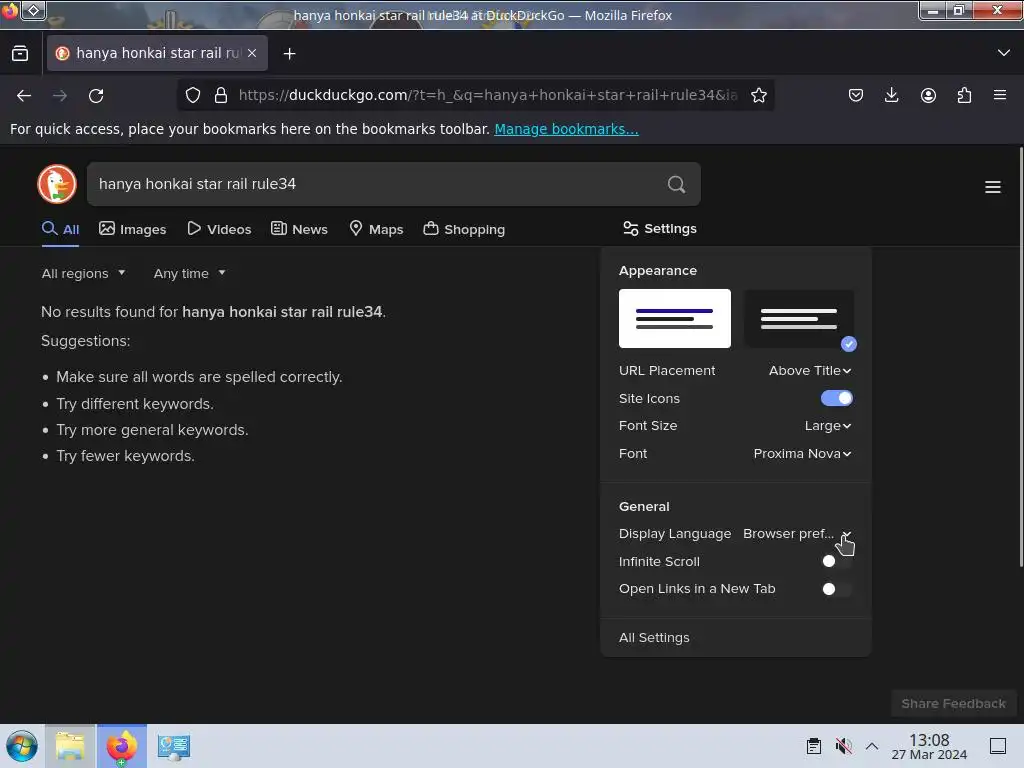Click the muted volume tray icon
1024x768 pixels.
[x=843, y=746]
